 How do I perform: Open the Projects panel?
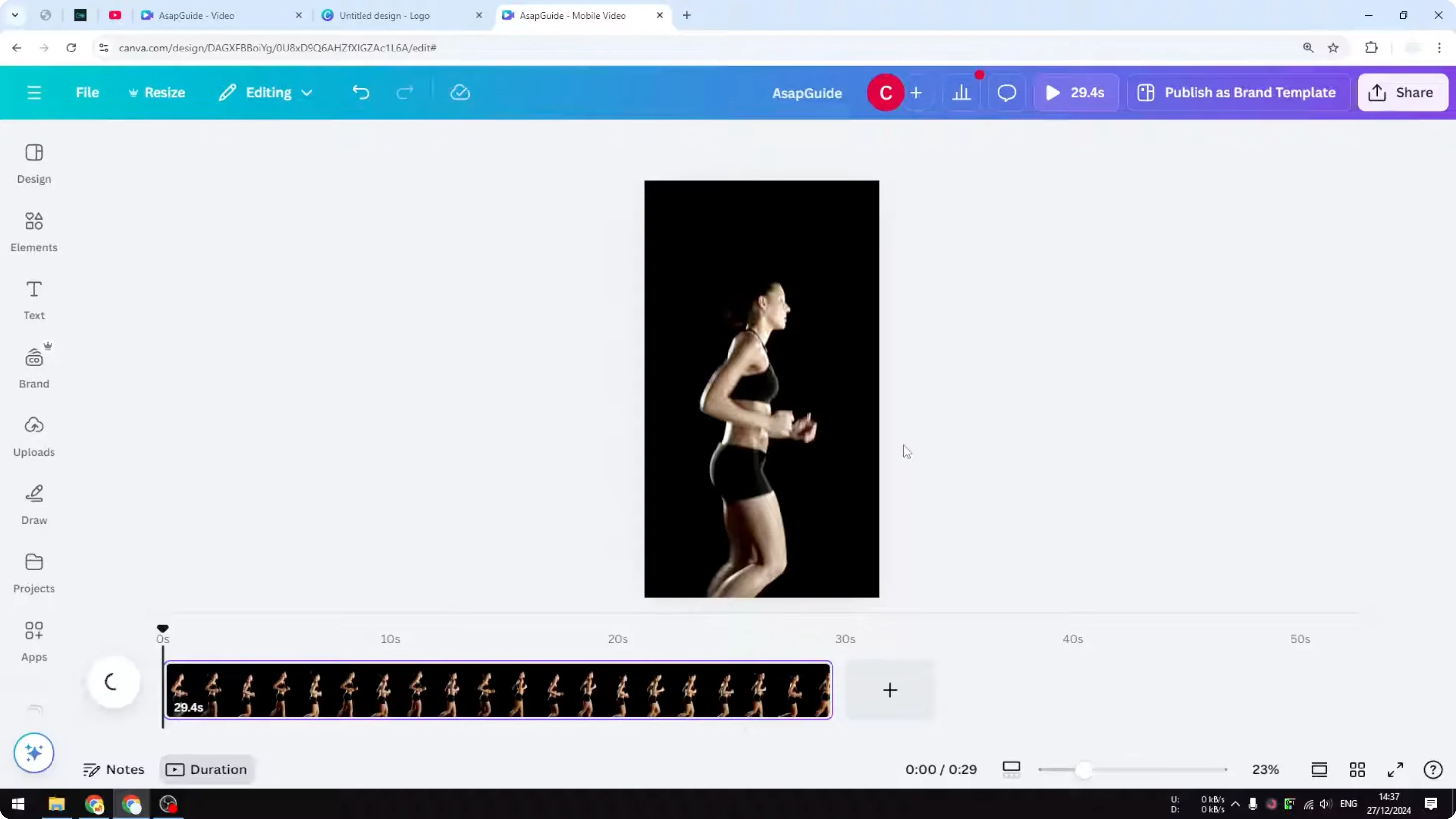click(x=33, y=572)
